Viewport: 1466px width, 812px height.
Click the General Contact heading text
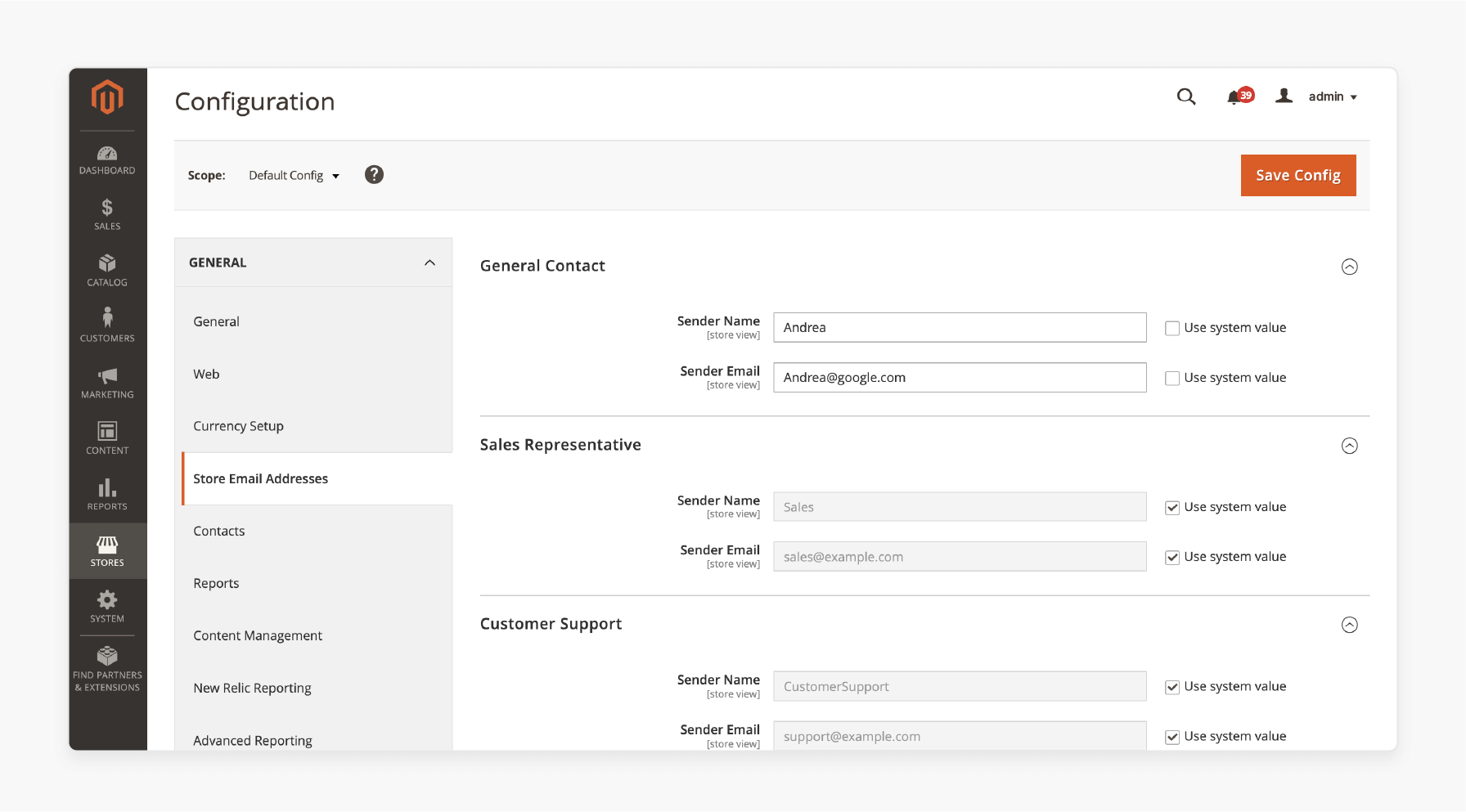[542, 266]
